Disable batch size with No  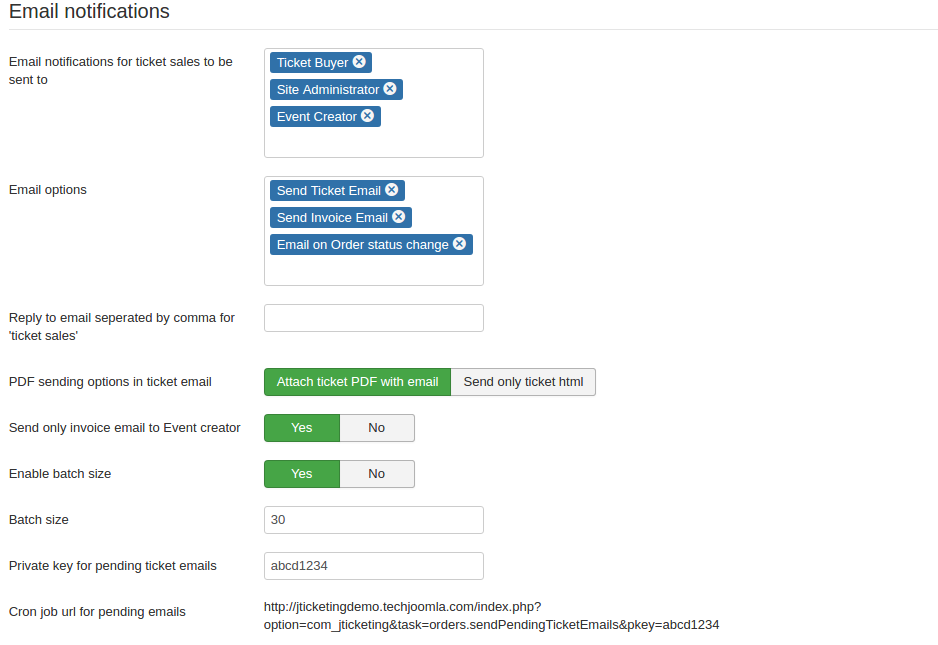click(x=376, y=474)
